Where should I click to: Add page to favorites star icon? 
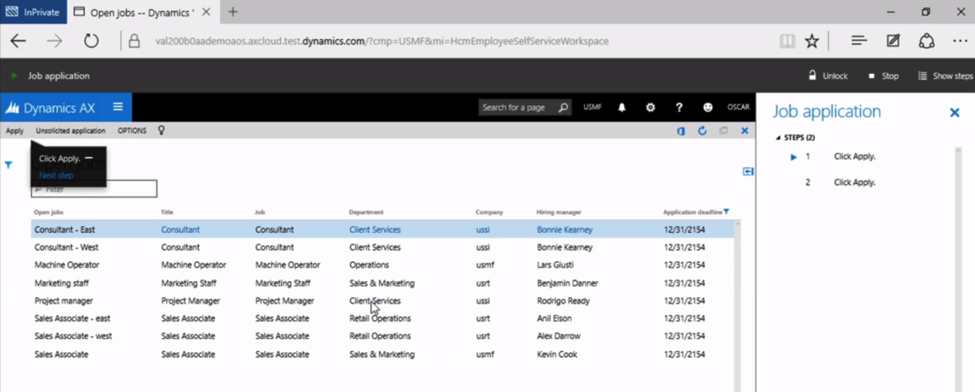click(811, 41)
